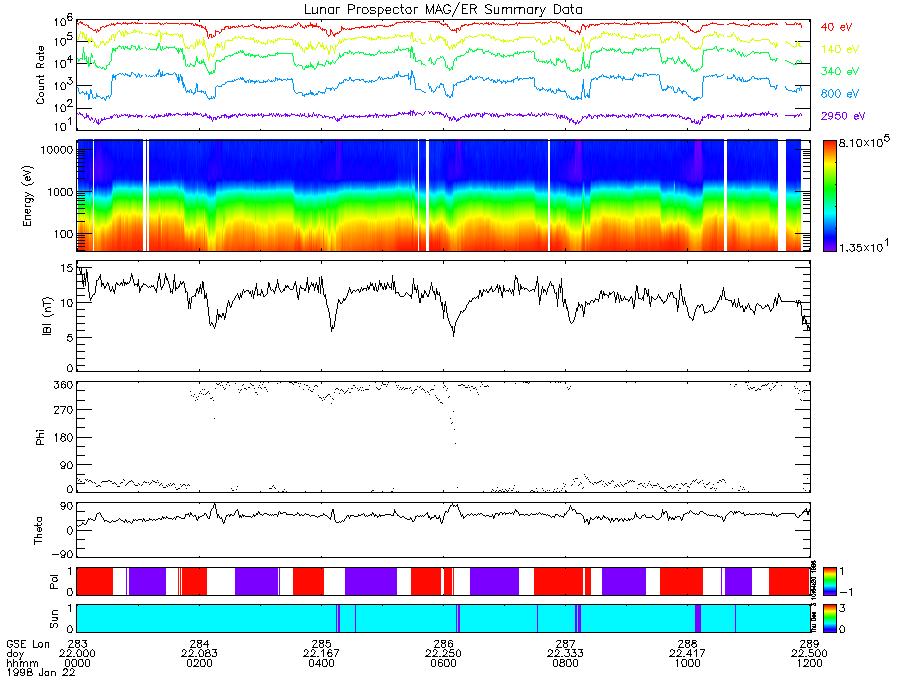900x700 pixels.
Task: Click day-of-year value '22.333'
Action: click(x=565, y=654)
